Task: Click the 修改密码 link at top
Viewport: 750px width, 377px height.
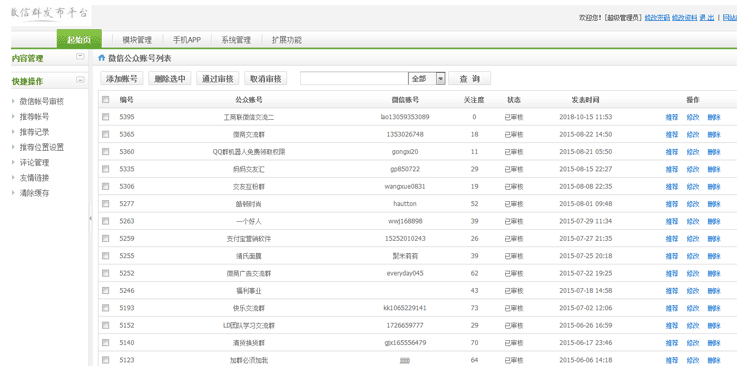Action: pos(657,18)
